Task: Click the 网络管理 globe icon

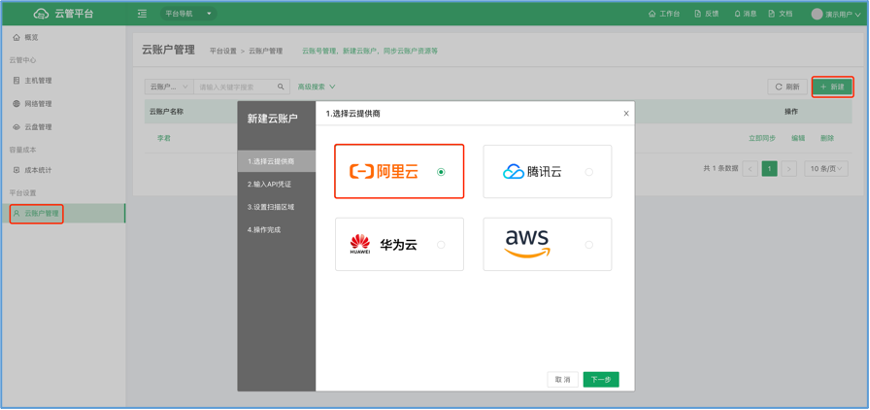Action: pyautogui.click(x=16, y=104)
